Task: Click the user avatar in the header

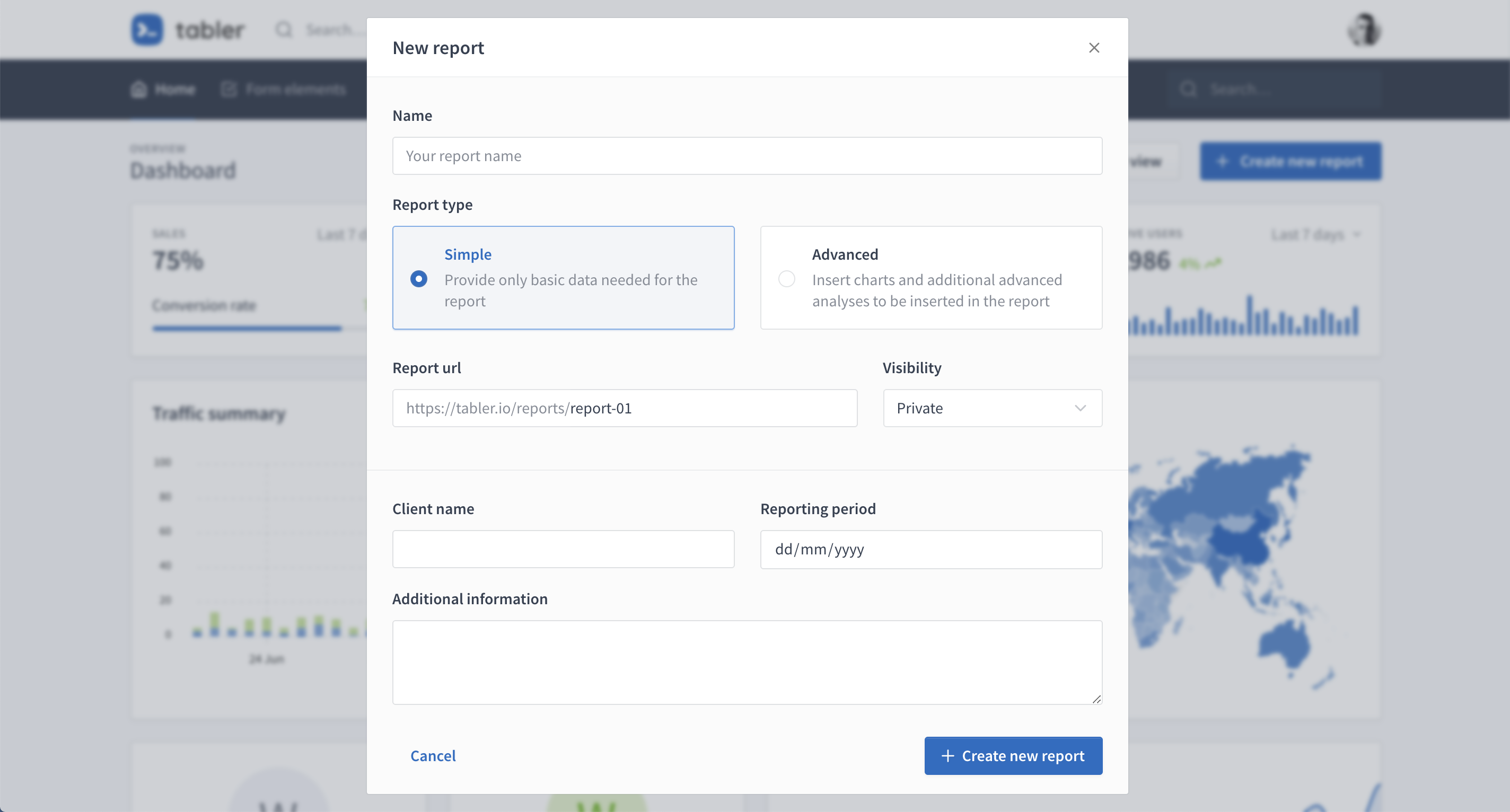Action: pyautogui.click(x=1364, y=29)
